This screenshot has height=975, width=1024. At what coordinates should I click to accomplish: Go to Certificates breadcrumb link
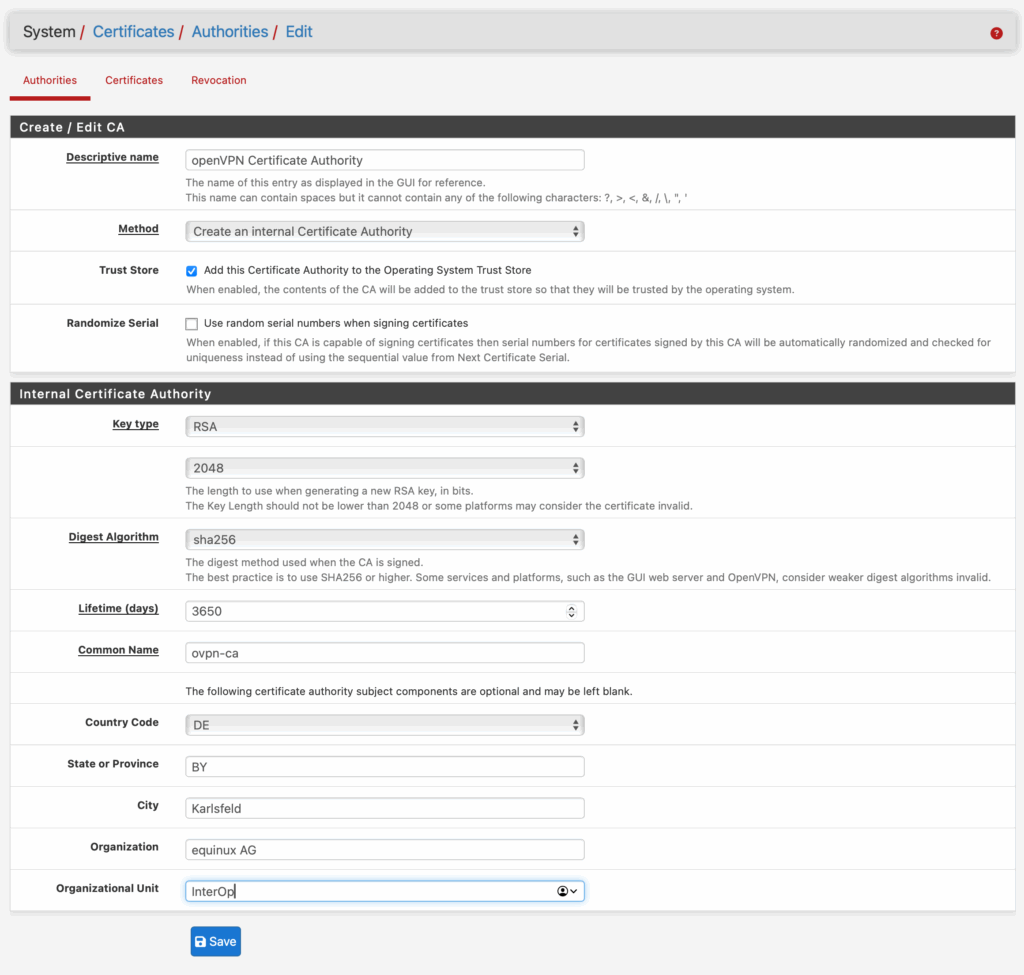[133, 32]
